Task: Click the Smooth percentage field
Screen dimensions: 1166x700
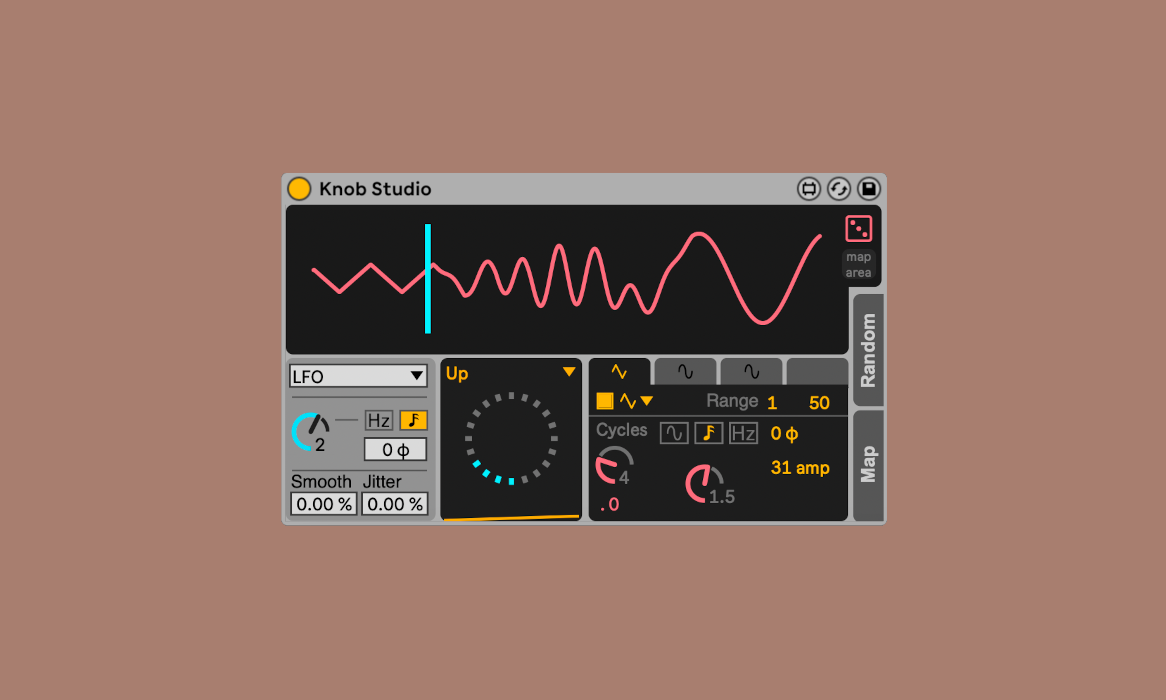Action: (x=323, y=504)
